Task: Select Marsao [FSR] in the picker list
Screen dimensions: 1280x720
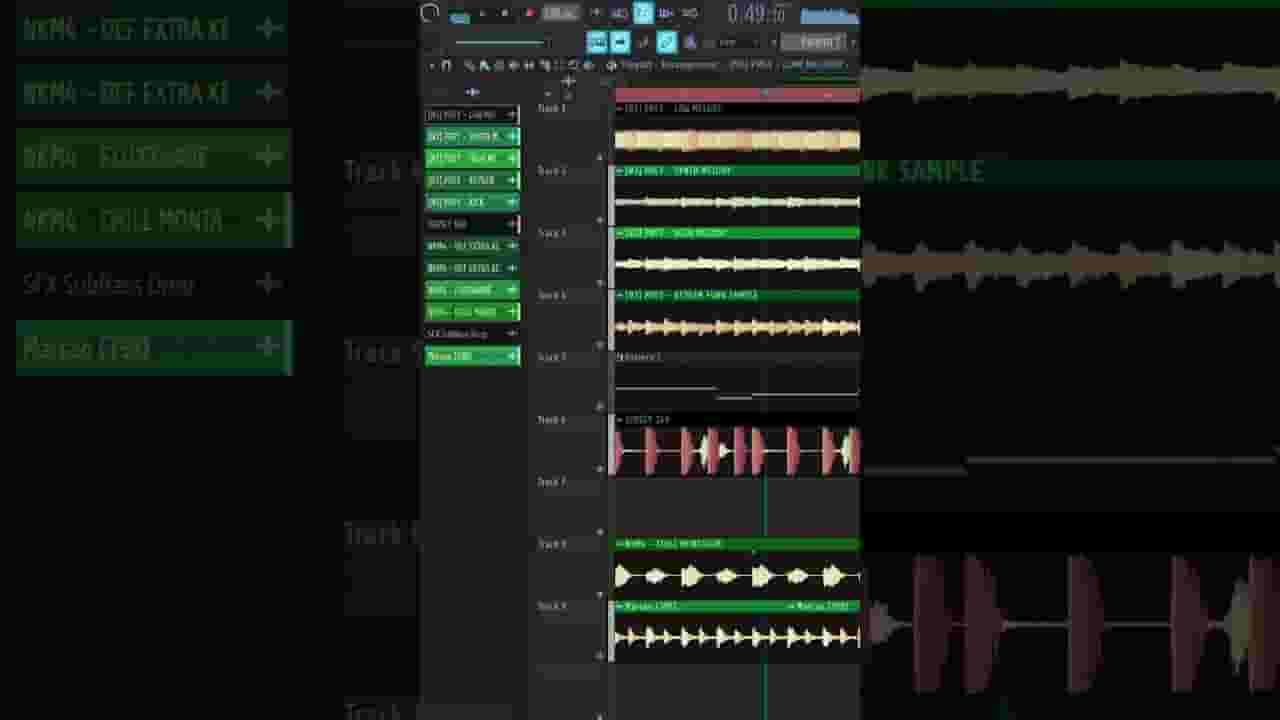Action: 472,356
